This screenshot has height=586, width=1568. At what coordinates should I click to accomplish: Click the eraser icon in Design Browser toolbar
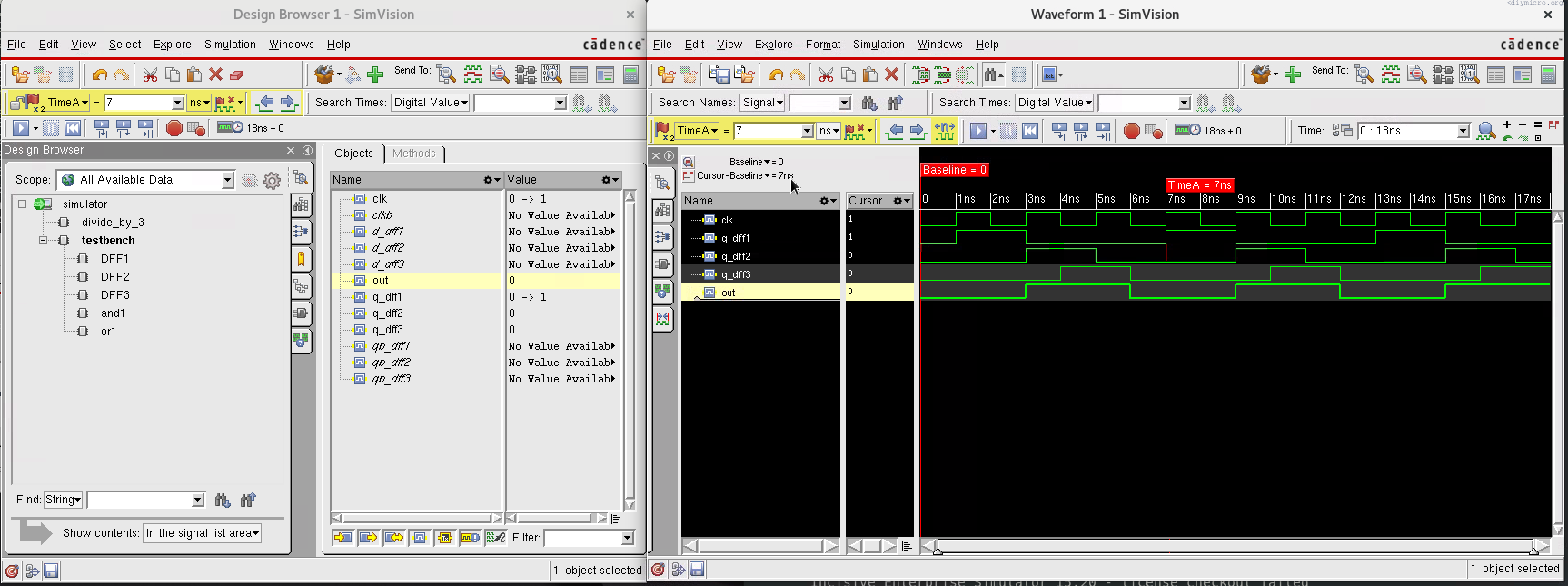(237, 74)
